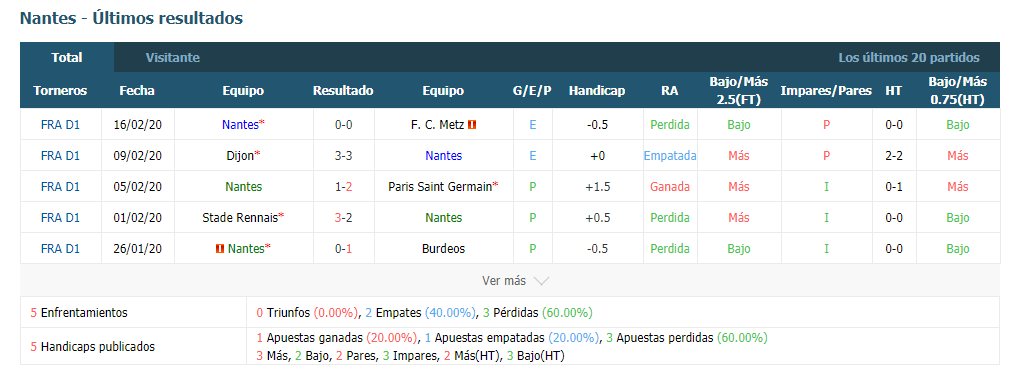Click the Handicap column header
The image size is (1014, 369).
[597, 91]
